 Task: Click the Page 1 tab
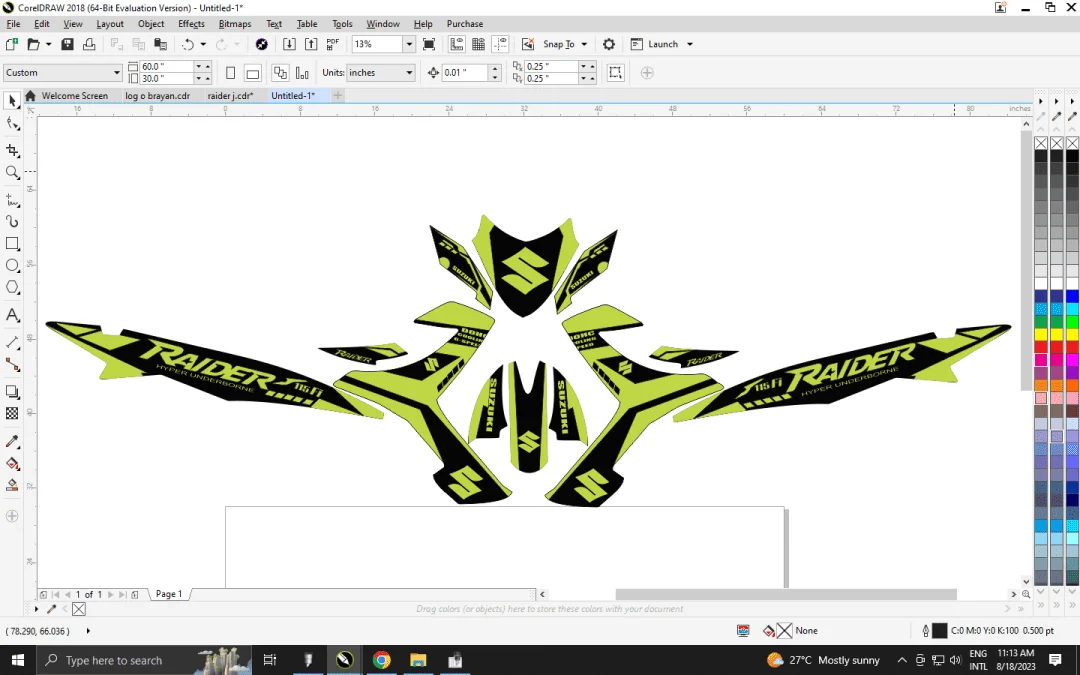click(169, 594)
